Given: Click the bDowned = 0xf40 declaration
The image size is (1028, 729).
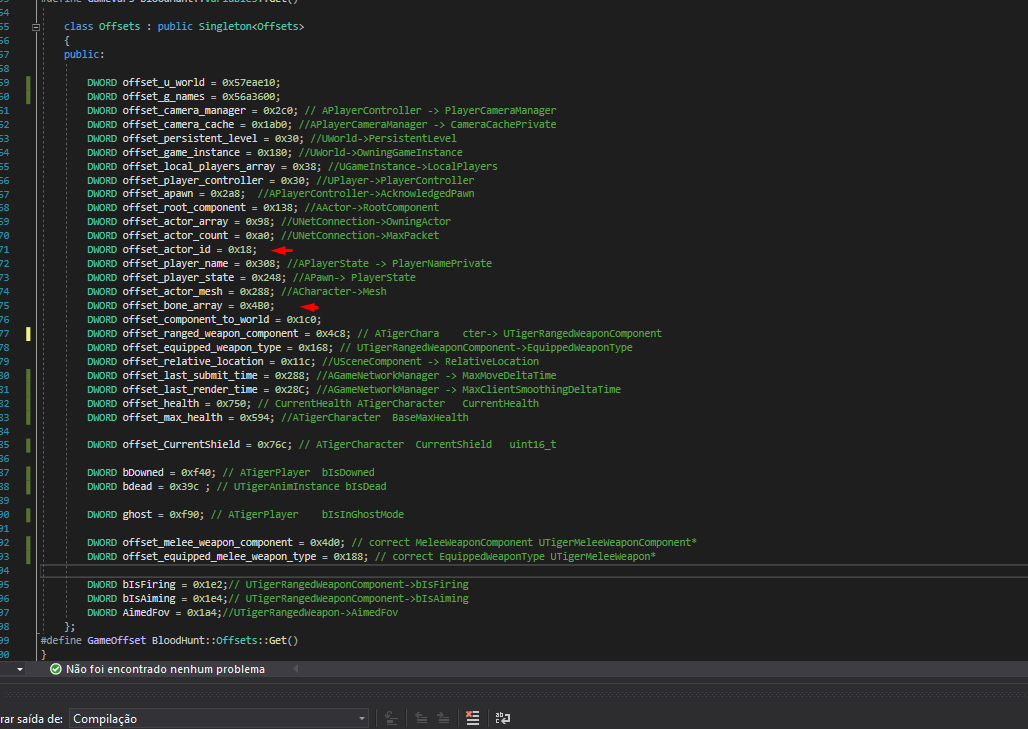Looking at the screenshot, I should [151, 473].
